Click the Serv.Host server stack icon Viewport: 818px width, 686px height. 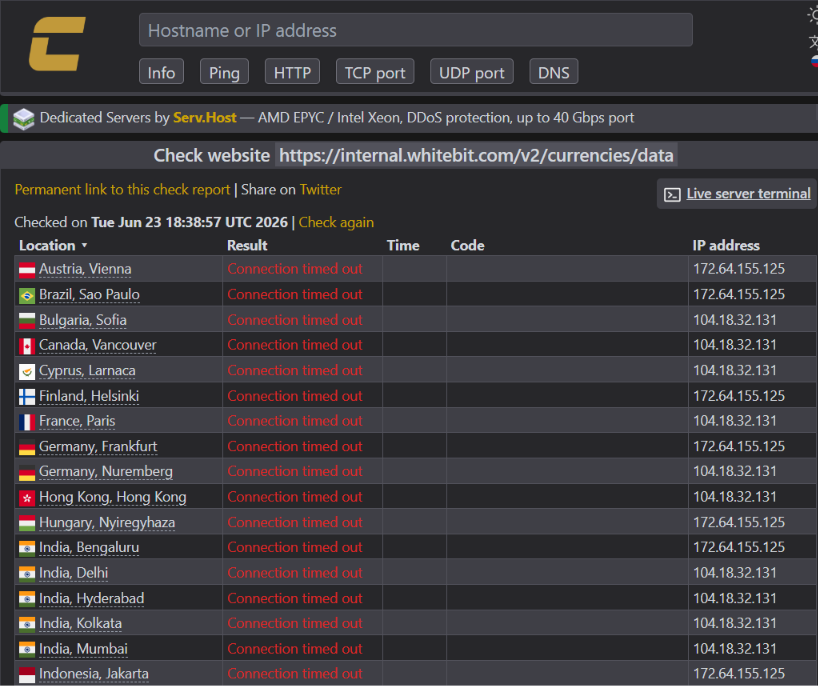23,119
